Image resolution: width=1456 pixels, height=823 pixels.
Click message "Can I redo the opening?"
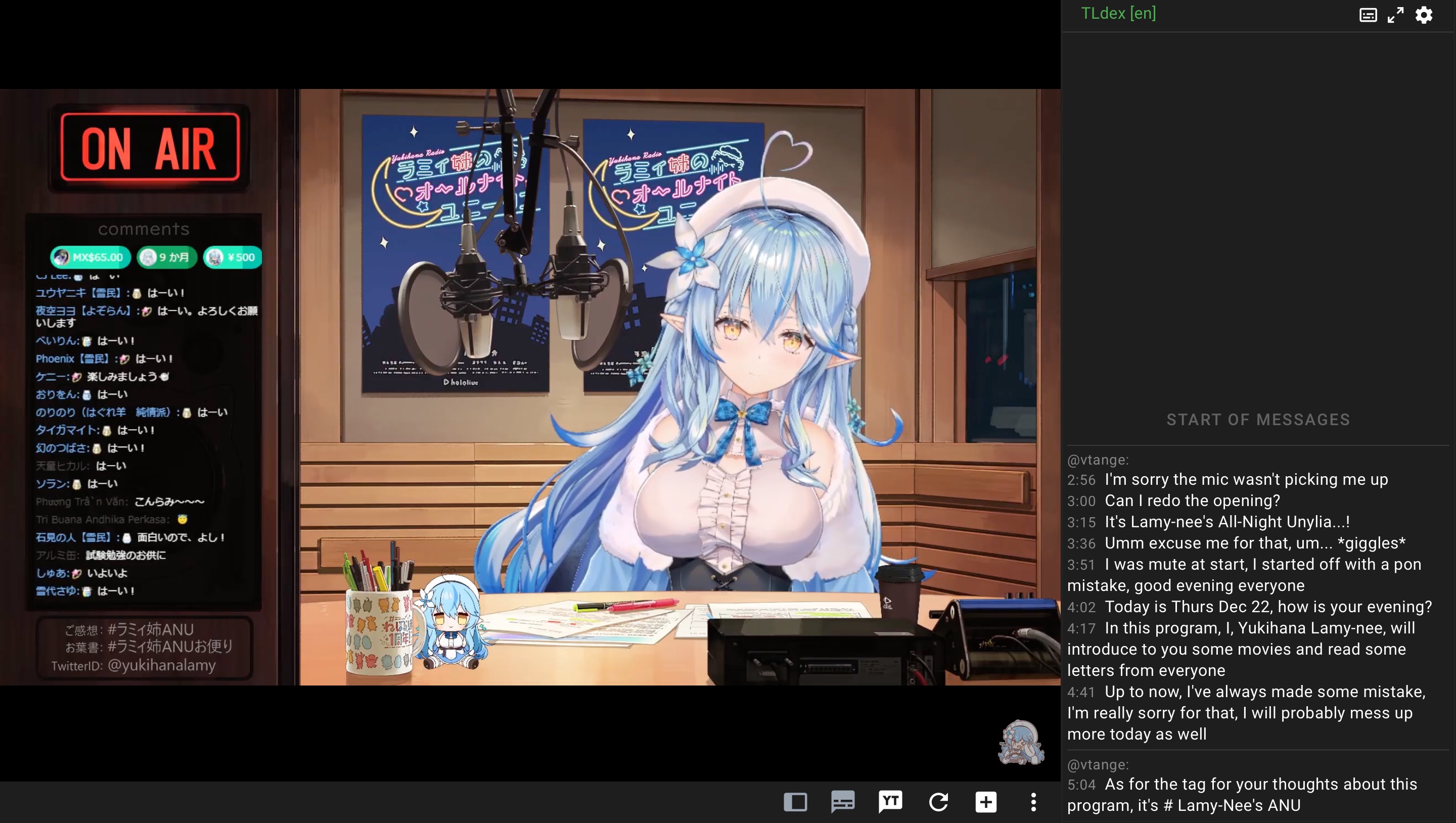click(x=1192, y=501)
